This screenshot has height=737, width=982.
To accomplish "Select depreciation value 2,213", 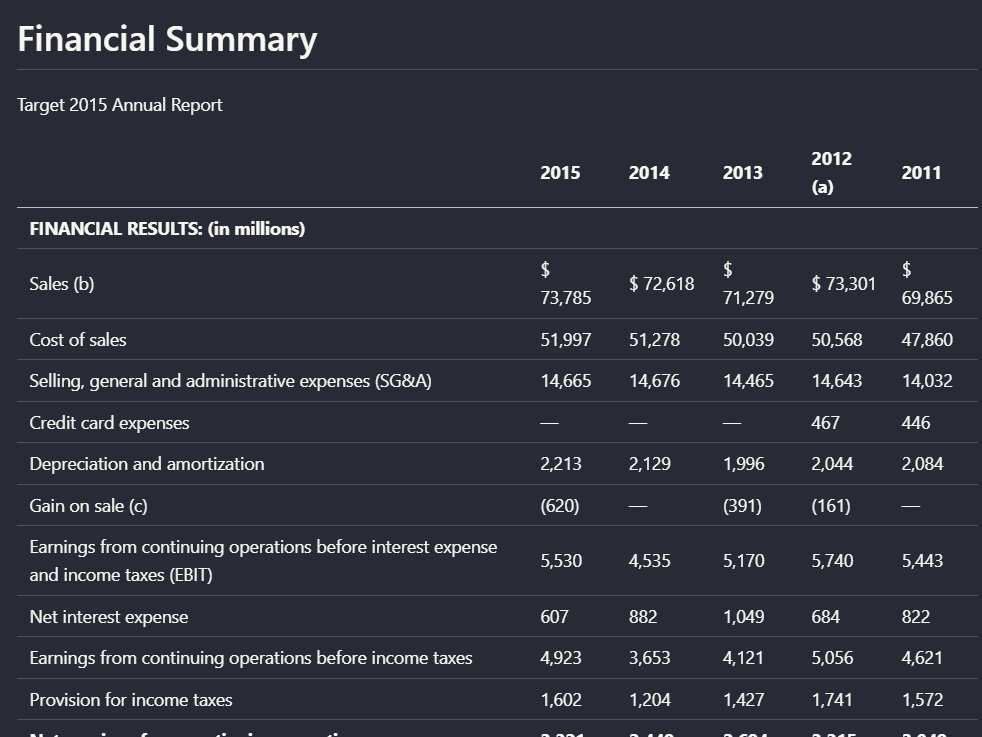I will [x=561, y=464].
